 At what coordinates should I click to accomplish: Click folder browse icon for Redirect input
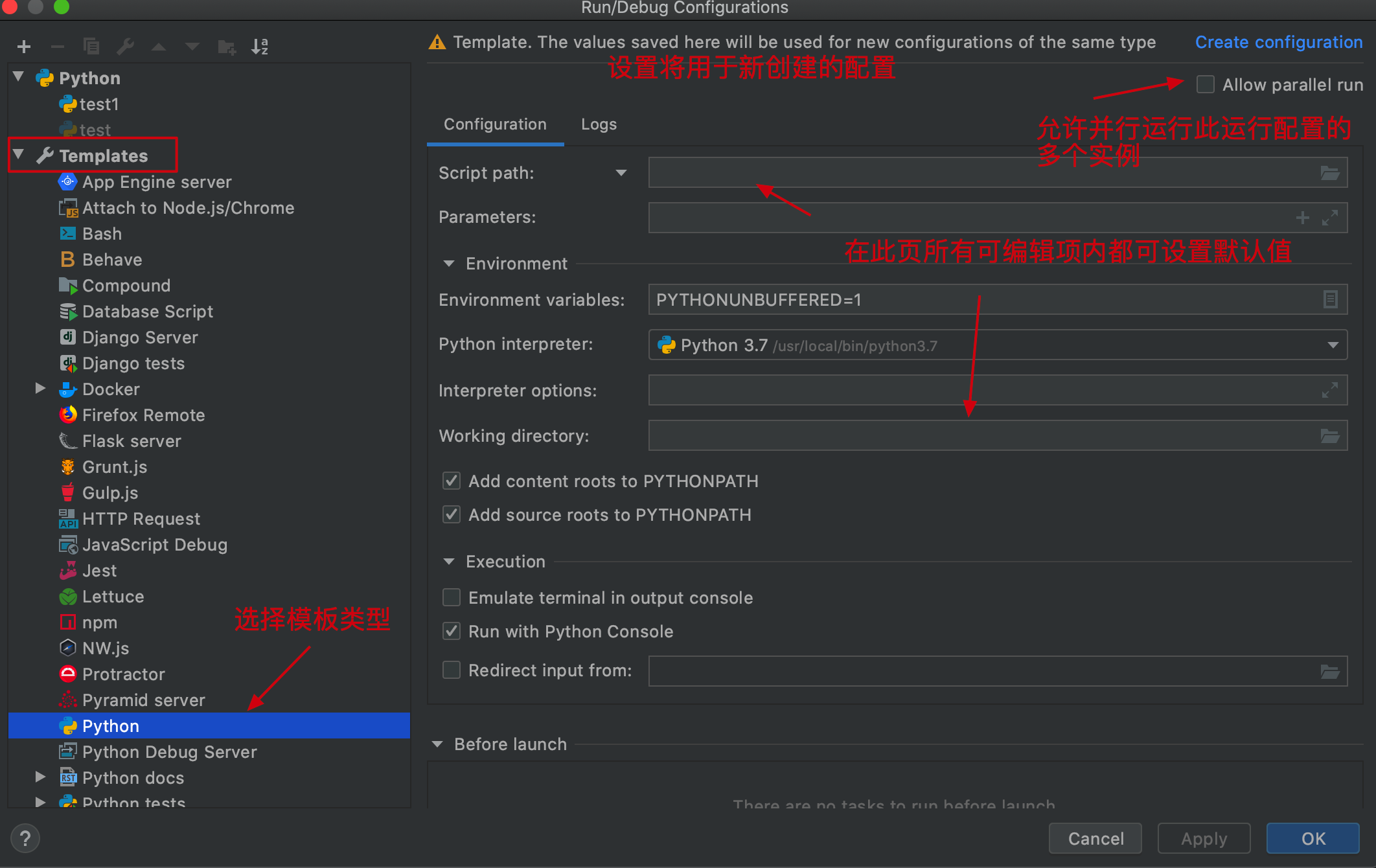[1329, 672]
